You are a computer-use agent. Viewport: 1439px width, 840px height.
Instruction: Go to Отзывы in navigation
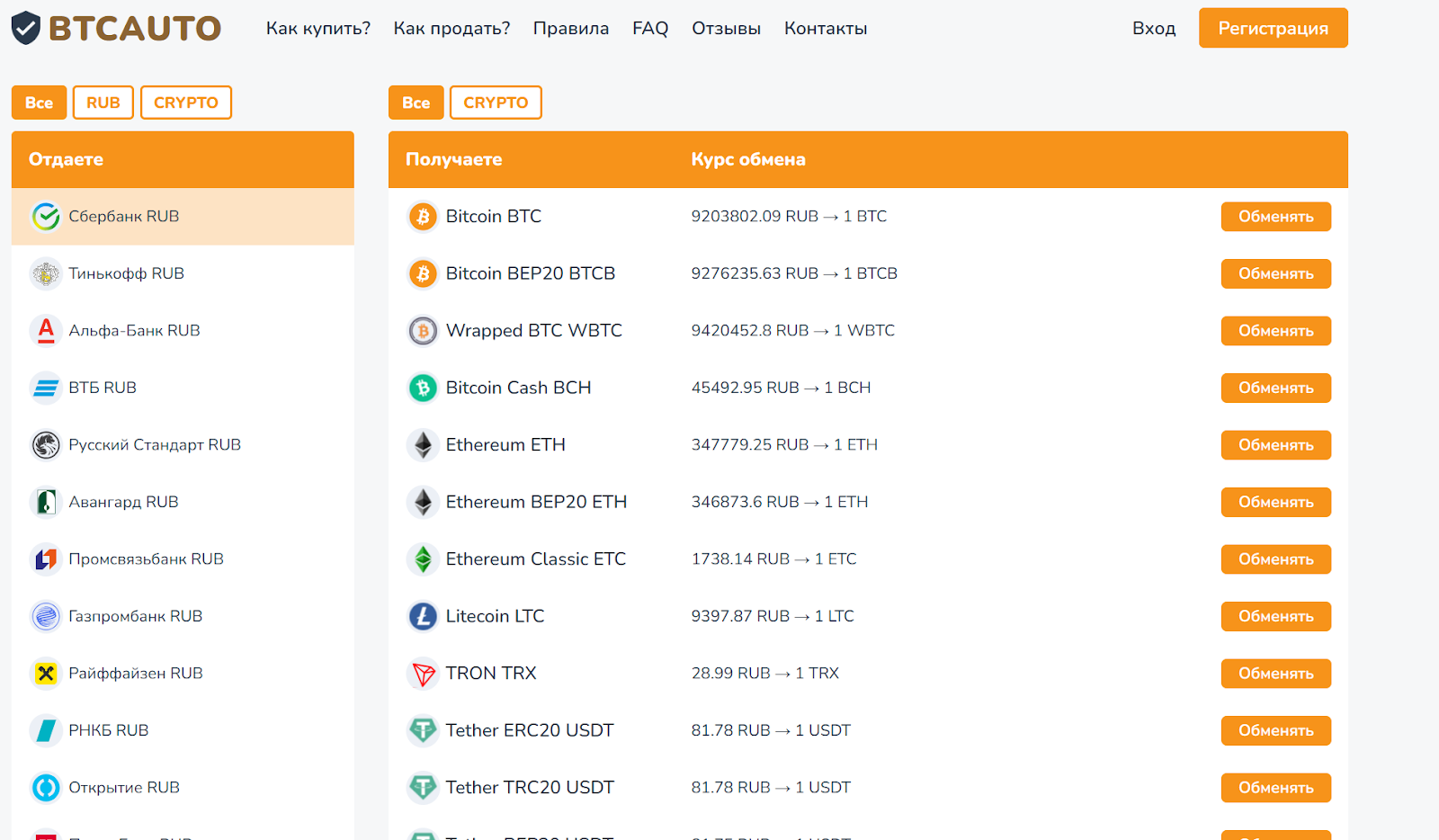pos(726,29)
